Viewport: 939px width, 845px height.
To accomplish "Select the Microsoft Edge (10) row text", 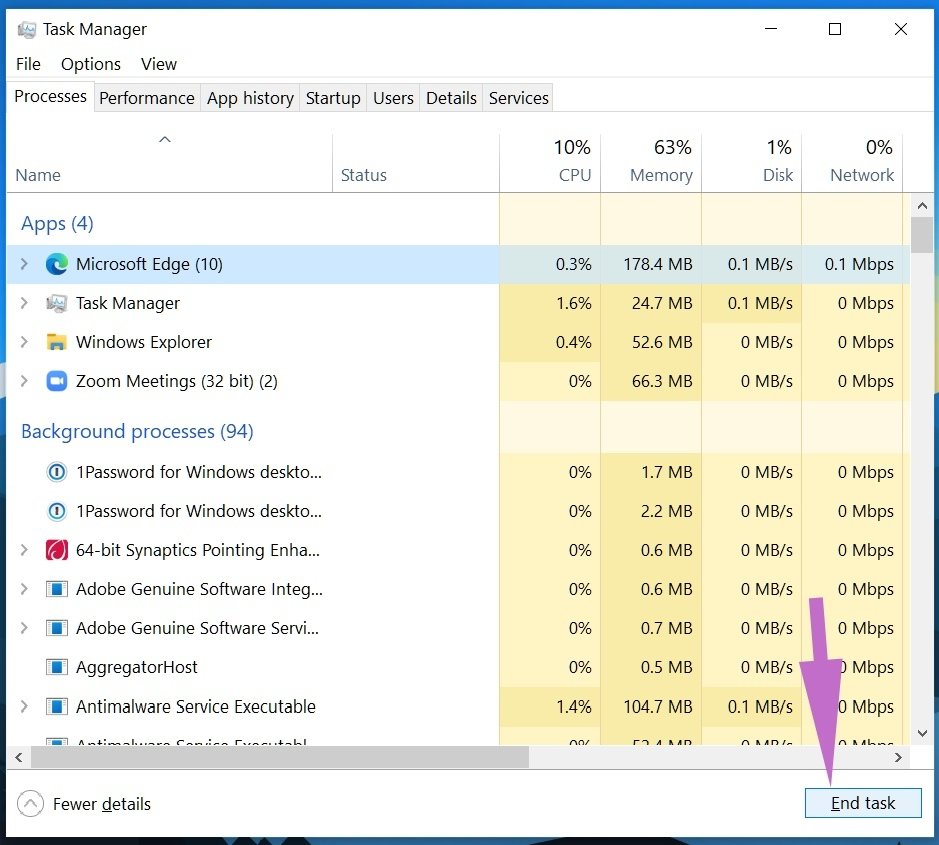I will coord(149,264).
